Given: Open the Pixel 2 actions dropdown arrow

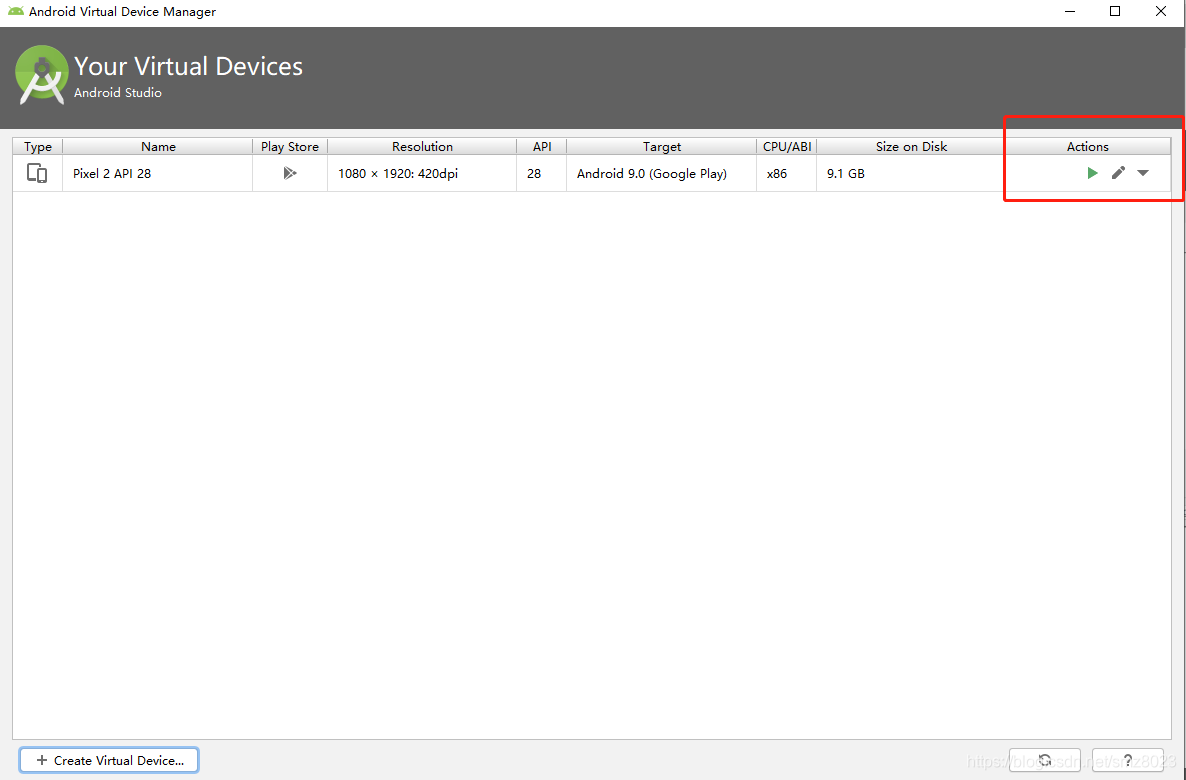Looking at the screenshot, I should click(x=1143, y=173).
